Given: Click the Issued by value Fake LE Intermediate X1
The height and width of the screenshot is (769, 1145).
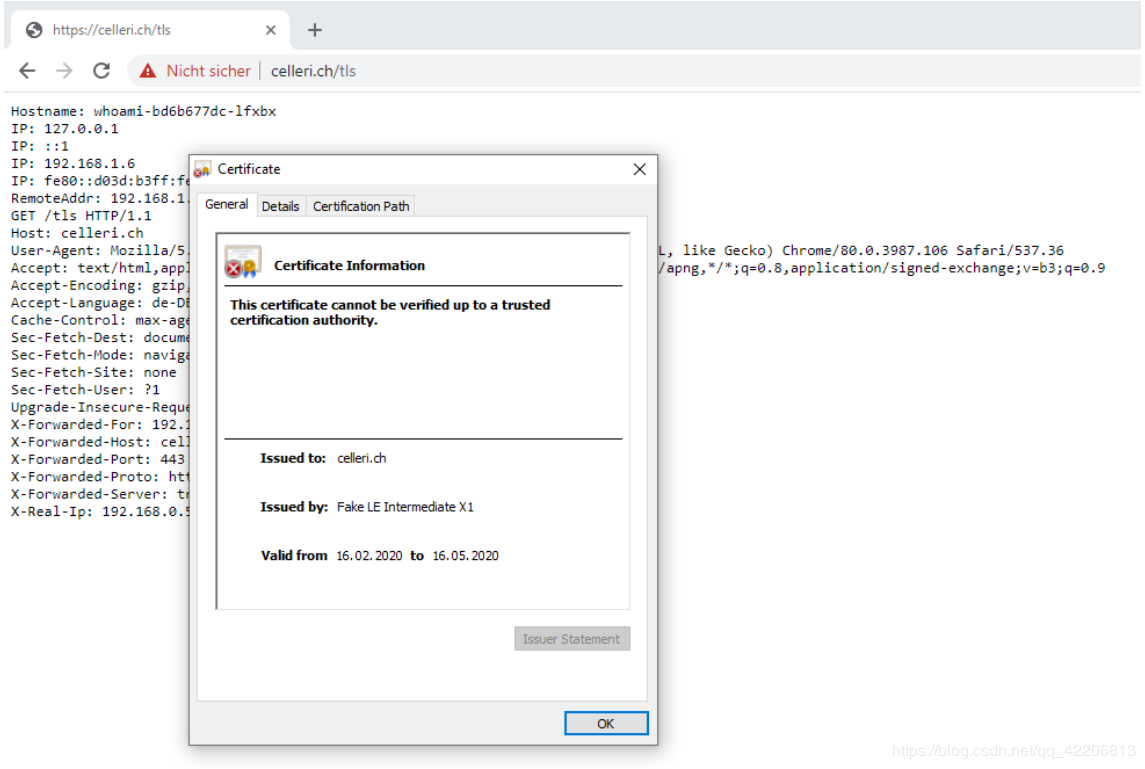Looking at the screenshot, I should pos(405,507).
